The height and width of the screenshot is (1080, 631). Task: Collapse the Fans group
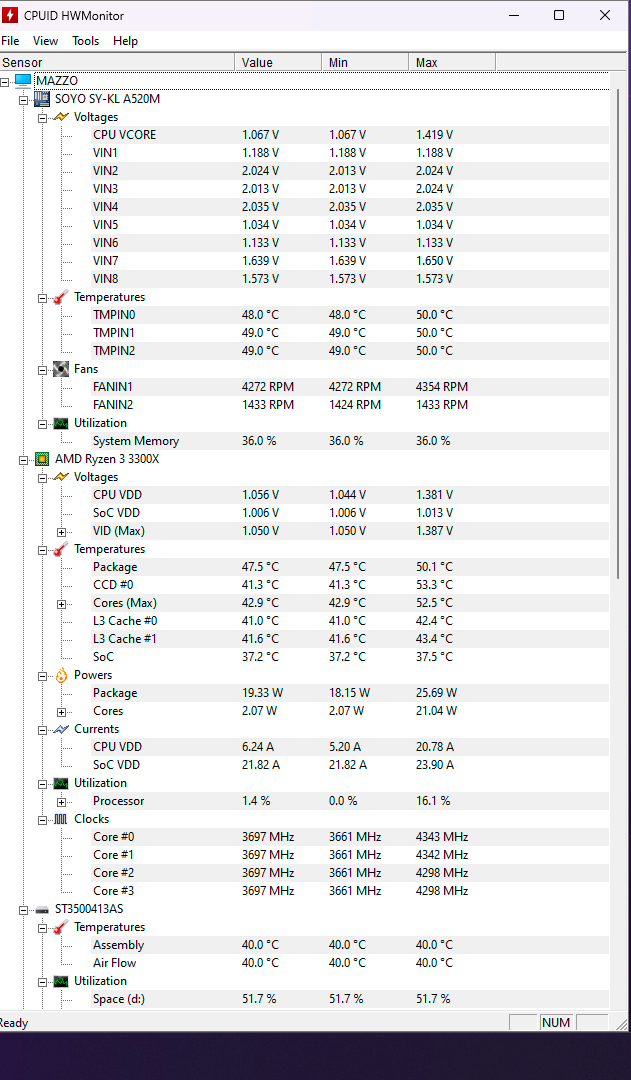(x=42, y=369)
